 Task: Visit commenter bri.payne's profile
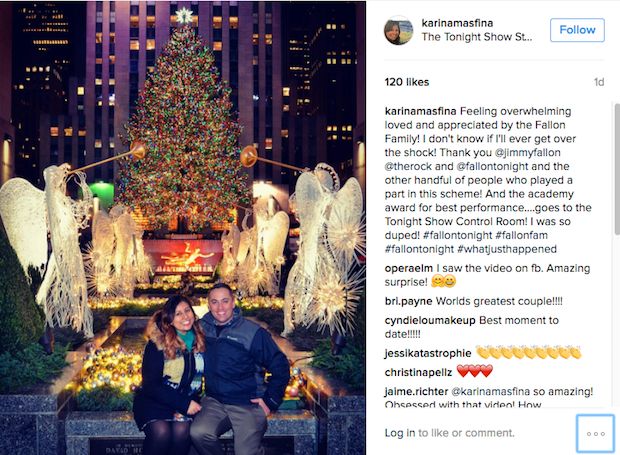tap(408, 301)
